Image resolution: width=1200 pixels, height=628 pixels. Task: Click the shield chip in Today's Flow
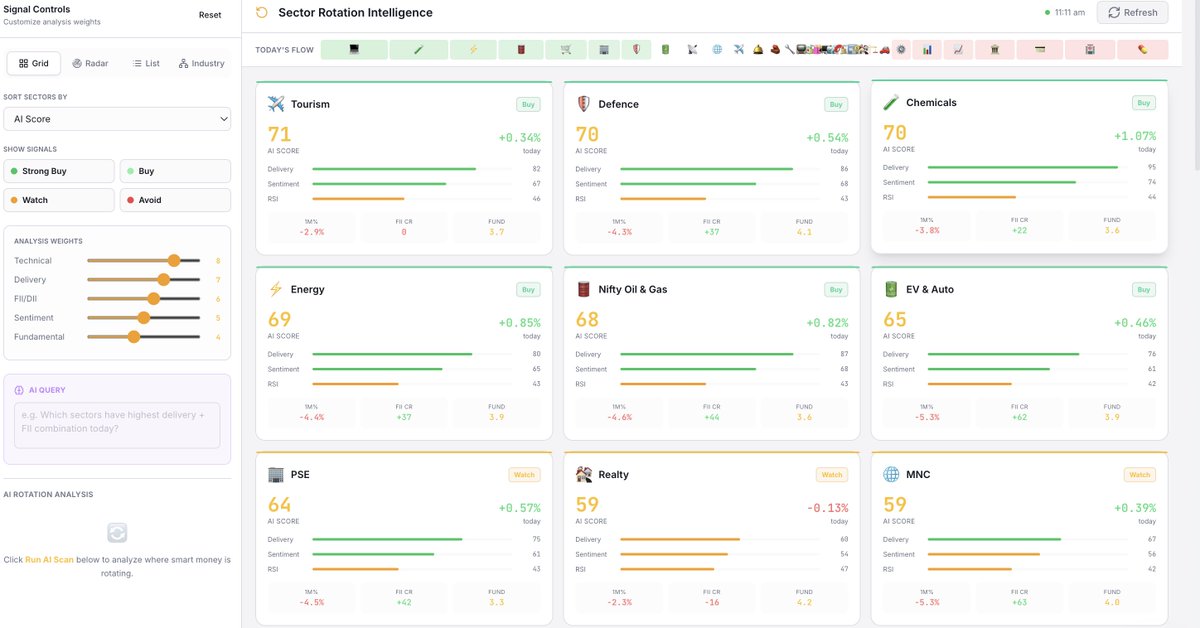click(636, 49)
